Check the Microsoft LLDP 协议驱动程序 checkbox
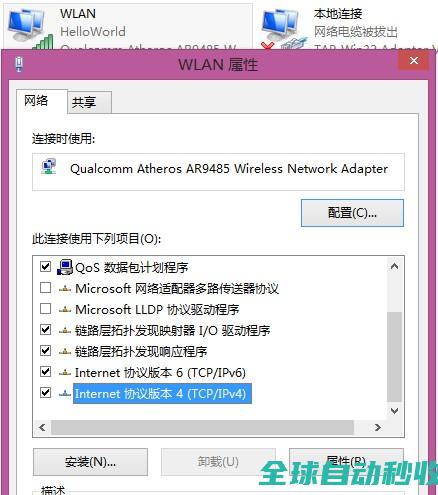Viewport: 438px width, 495px height. pyautogui.click(x=45, y=308)
